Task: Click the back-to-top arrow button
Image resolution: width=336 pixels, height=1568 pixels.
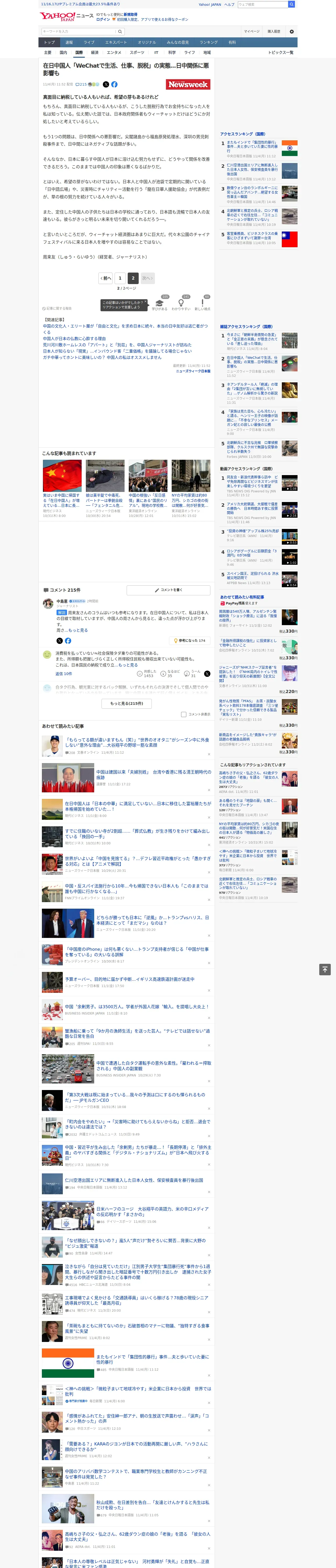Action: pyautogui.click(x=325, y=970)
